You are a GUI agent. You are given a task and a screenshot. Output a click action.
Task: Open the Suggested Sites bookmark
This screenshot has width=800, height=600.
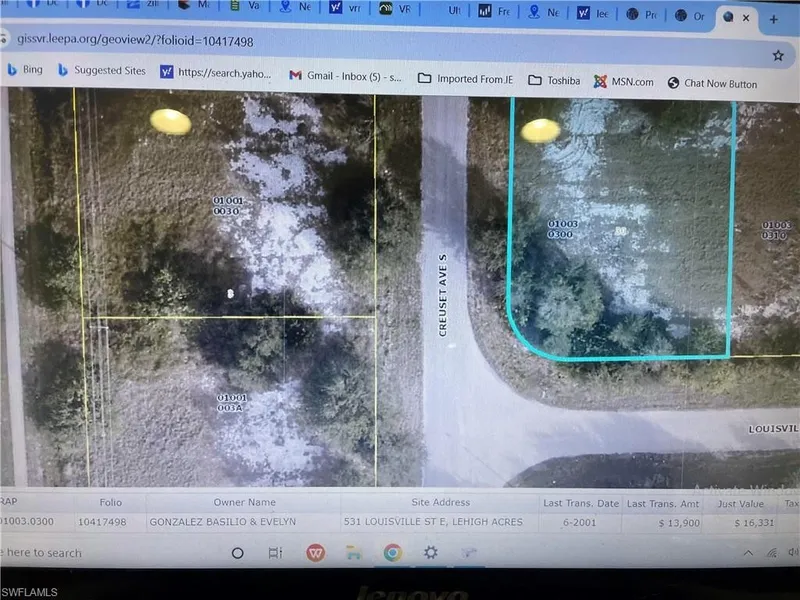coord(102,71)
